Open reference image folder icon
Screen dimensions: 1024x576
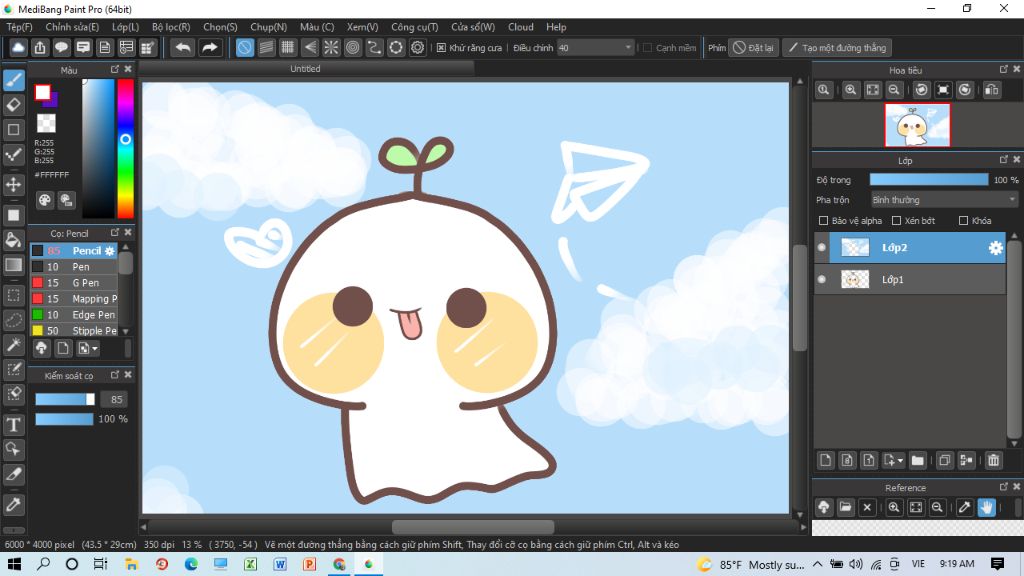click(x=845, y=507)
